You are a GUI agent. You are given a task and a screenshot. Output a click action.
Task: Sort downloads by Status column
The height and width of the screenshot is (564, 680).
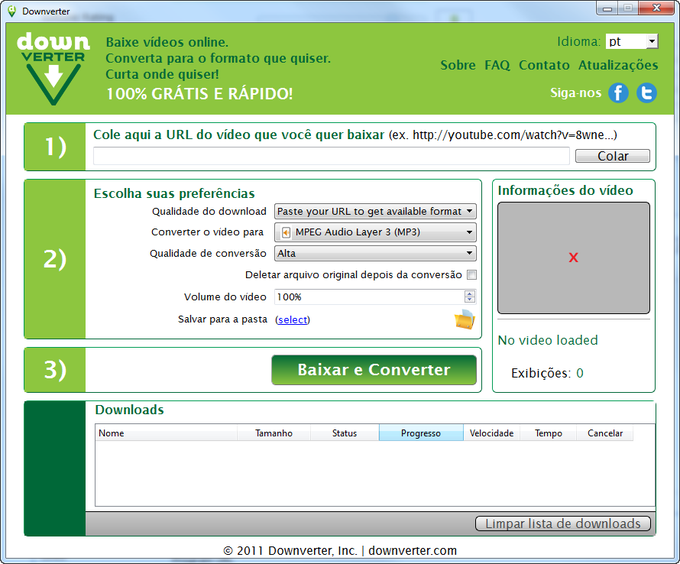click(x=344, y=433)
